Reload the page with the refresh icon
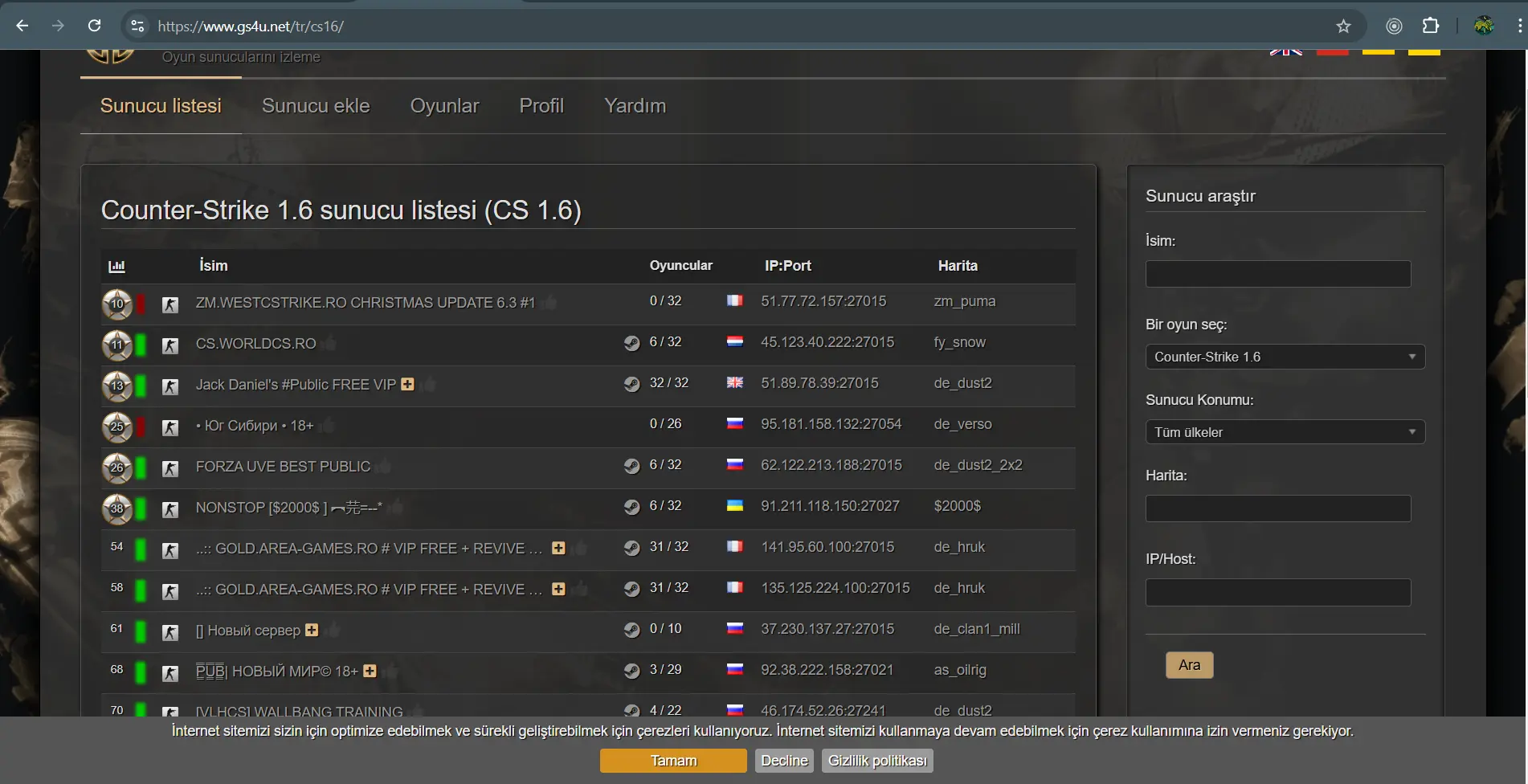 (94, 26)
